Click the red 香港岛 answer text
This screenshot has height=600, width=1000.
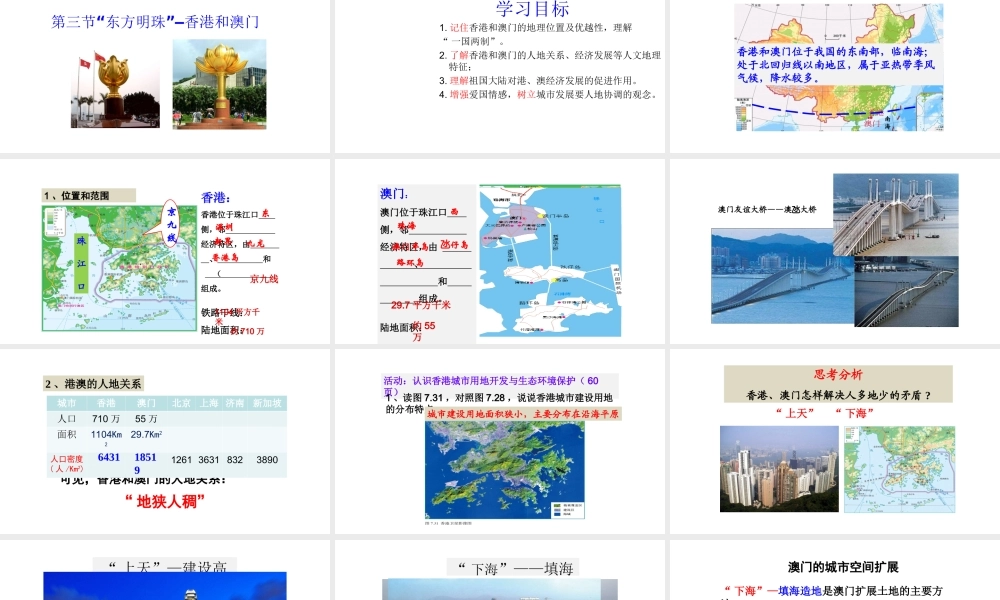coord(224,258)
